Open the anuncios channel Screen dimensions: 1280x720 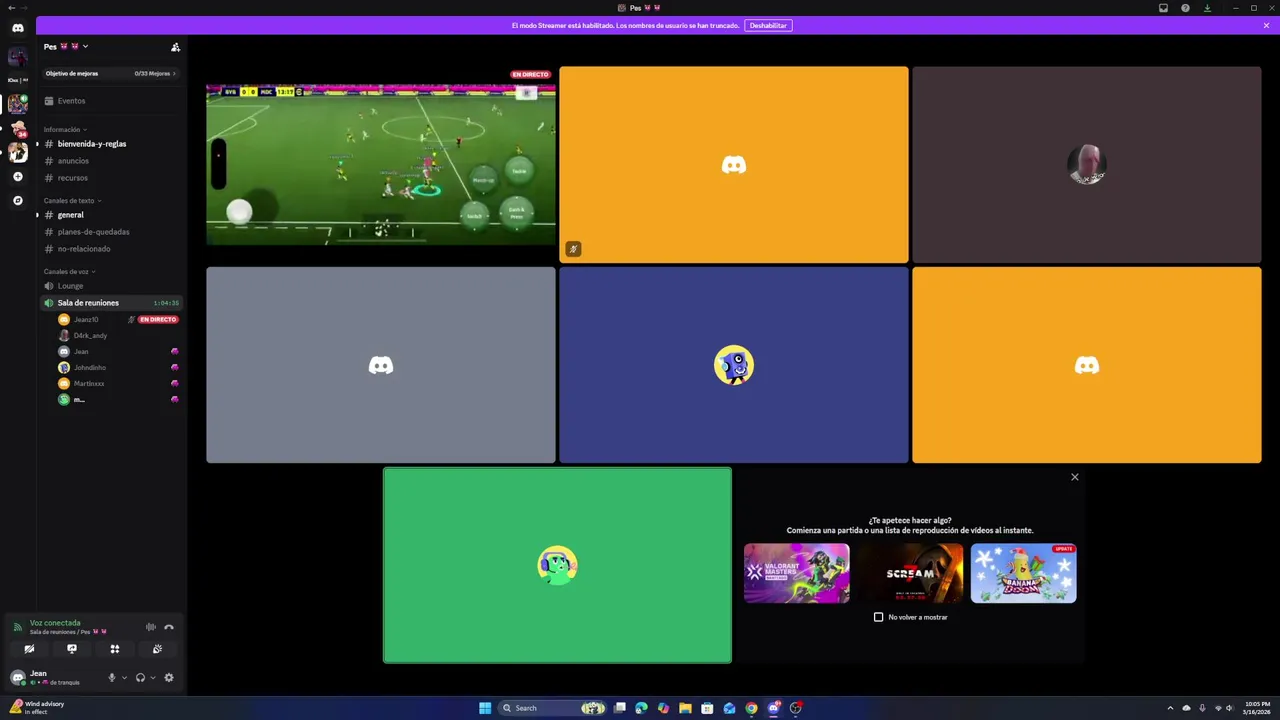tap(111, 161)
